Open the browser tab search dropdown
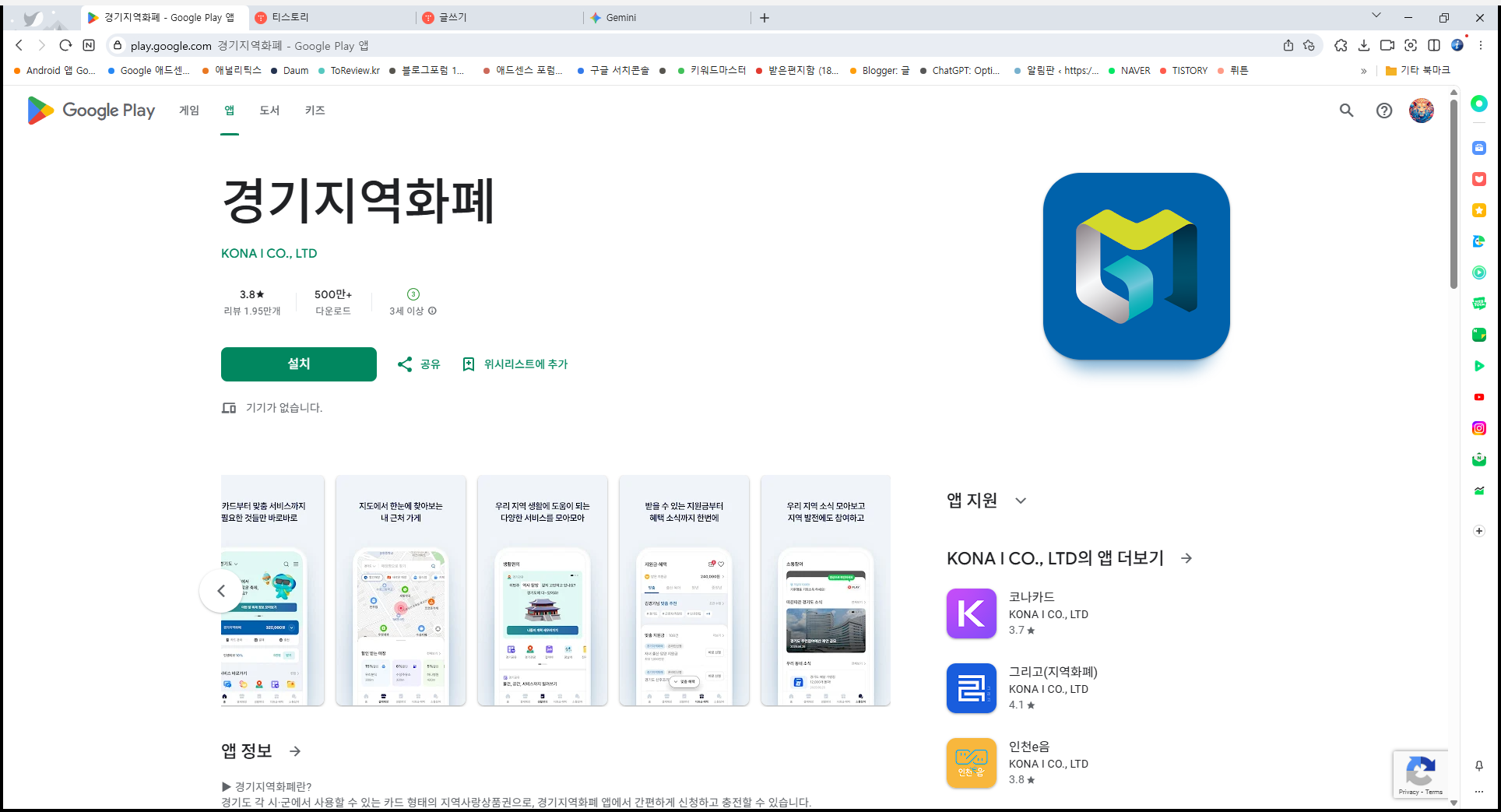The width and height of the screenshot is (1501, 812). point(1377,16)
